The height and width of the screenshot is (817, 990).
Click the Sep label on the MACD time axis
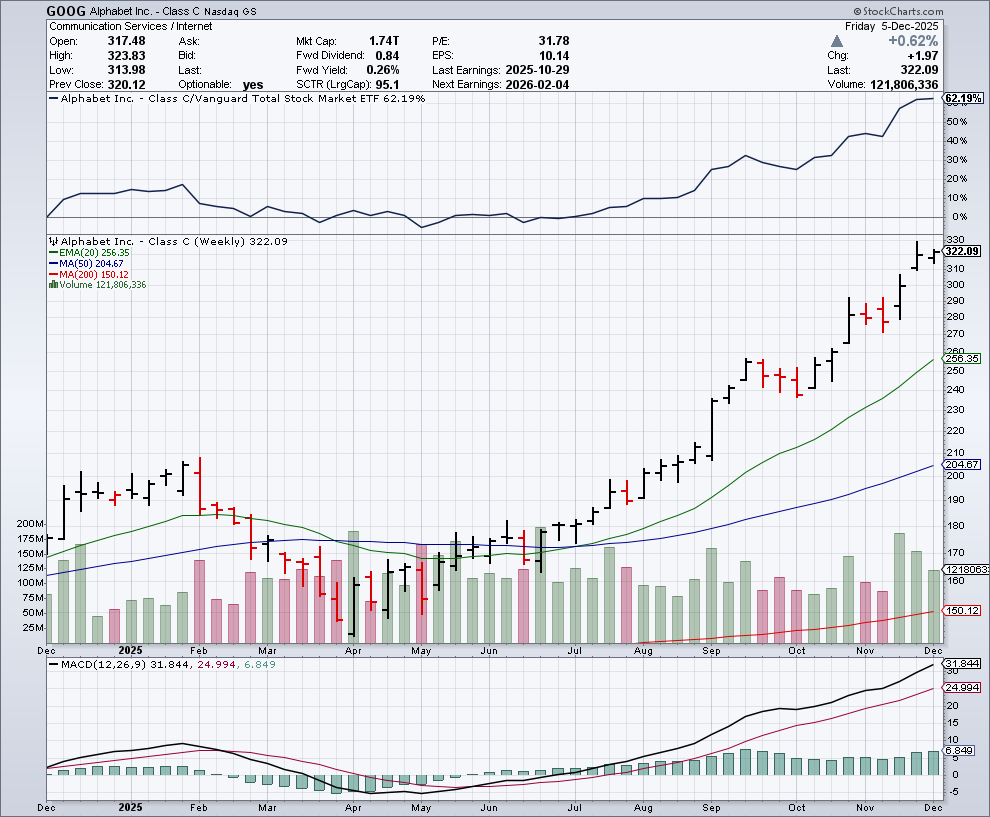(711, 805)
